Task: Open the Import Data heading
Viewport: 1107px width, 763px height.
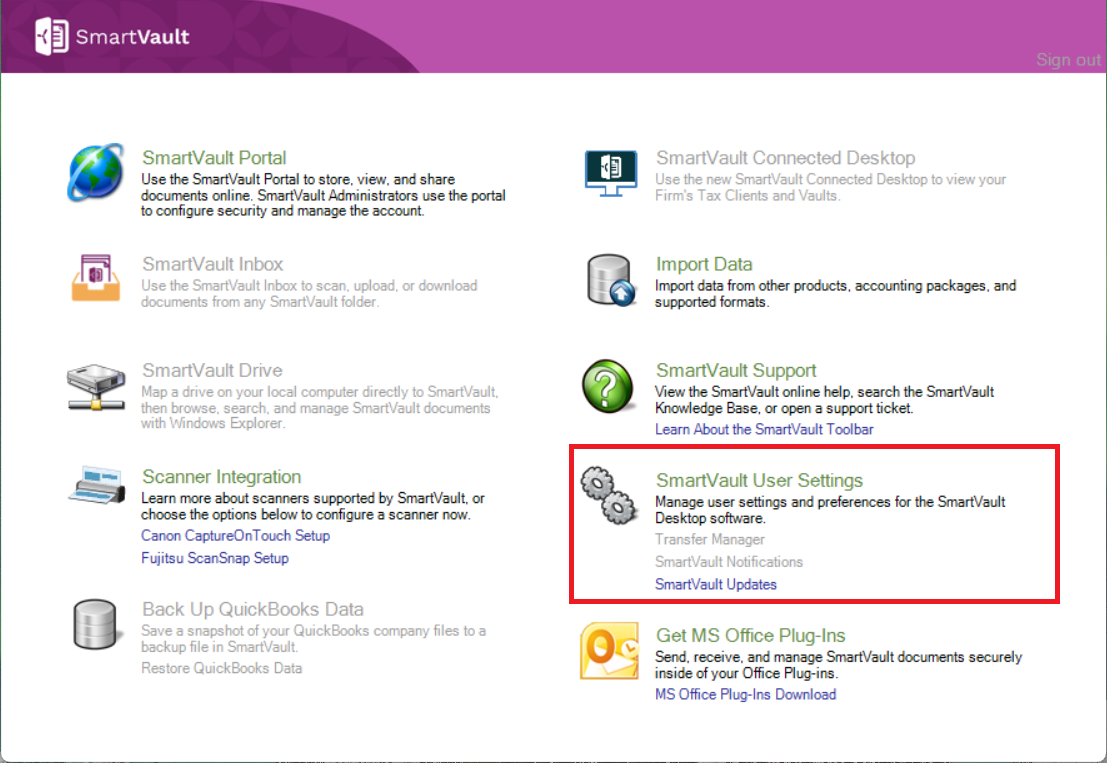Action: pyautogui.click(x=704, y=264)
